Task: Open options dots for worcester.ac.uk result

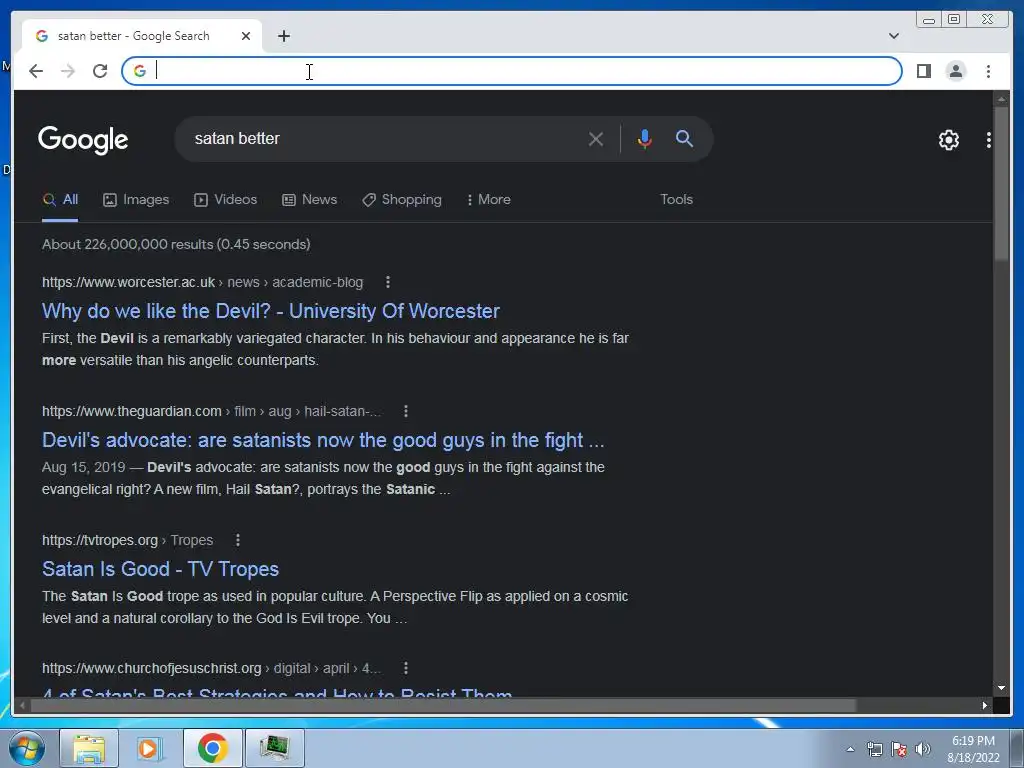Action: pyautogui.click(x=388, y=282)
